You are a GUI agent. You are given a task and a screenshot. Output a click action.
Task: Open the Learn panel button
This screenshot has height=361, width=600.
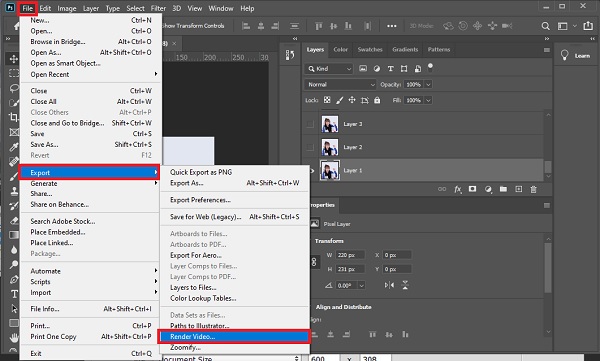coord(576,56)
